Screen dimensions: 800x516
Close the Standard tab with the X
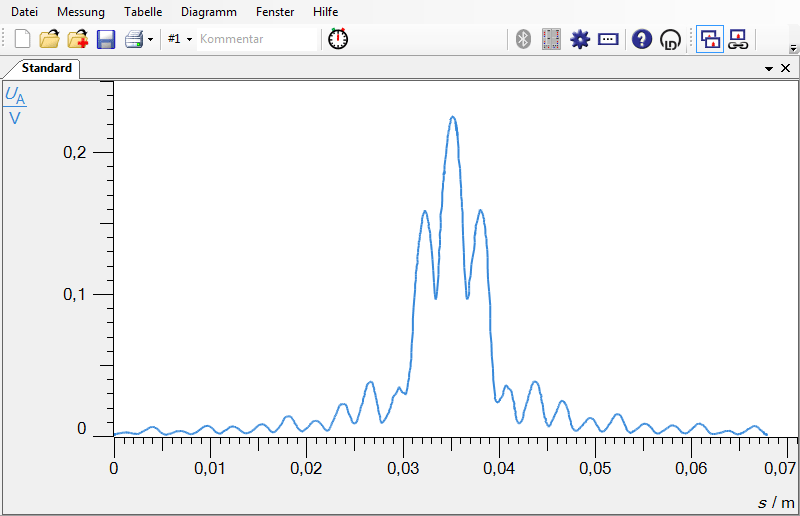click(786, 68)
